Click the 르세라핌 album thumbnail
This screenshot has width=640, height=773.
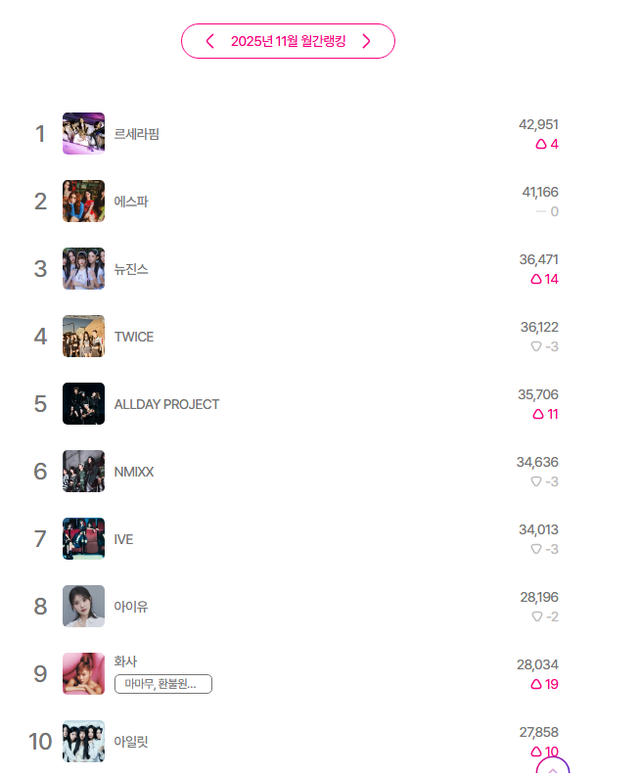pyautogui.click(x=83, y=134)
